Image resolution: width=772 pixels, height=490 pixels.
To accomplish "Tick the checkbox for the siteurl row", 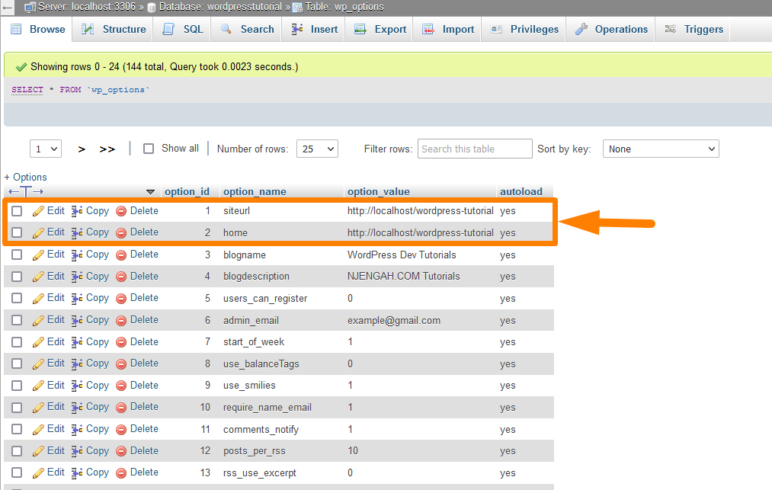I will click(17, 211).
